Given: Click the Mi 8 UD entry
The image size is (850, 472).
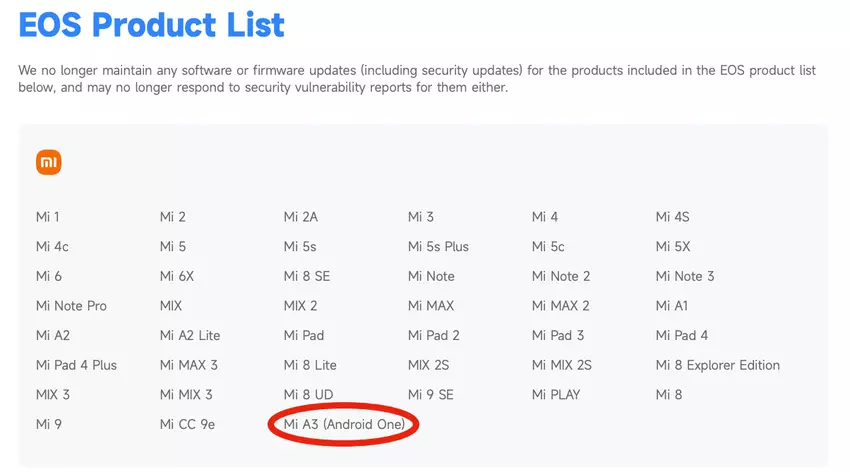Looking at the screenshot, I should pos(308,395).
